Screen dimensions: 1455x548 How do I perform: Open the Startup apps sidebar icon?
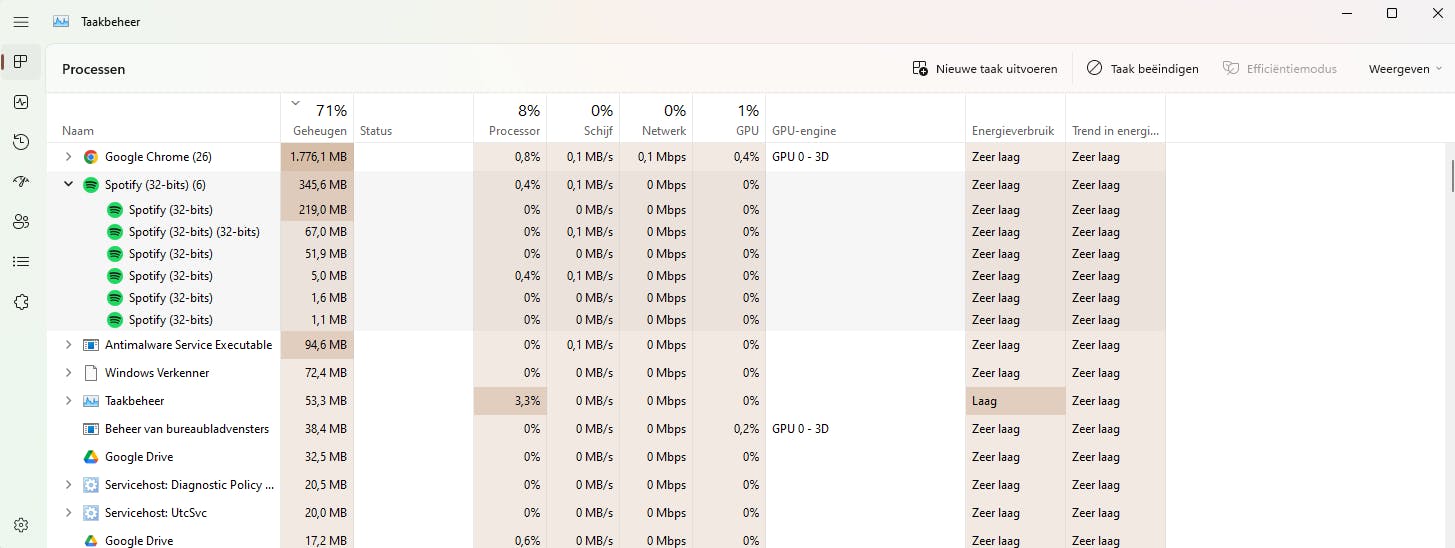pyautogui.click(x=21, y=182)
